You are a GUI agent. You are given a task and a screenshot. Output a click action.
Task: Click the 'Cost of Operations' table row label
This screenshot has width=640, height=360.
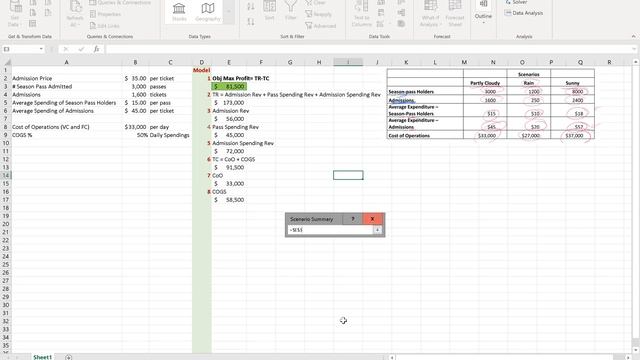click(409, 136)
